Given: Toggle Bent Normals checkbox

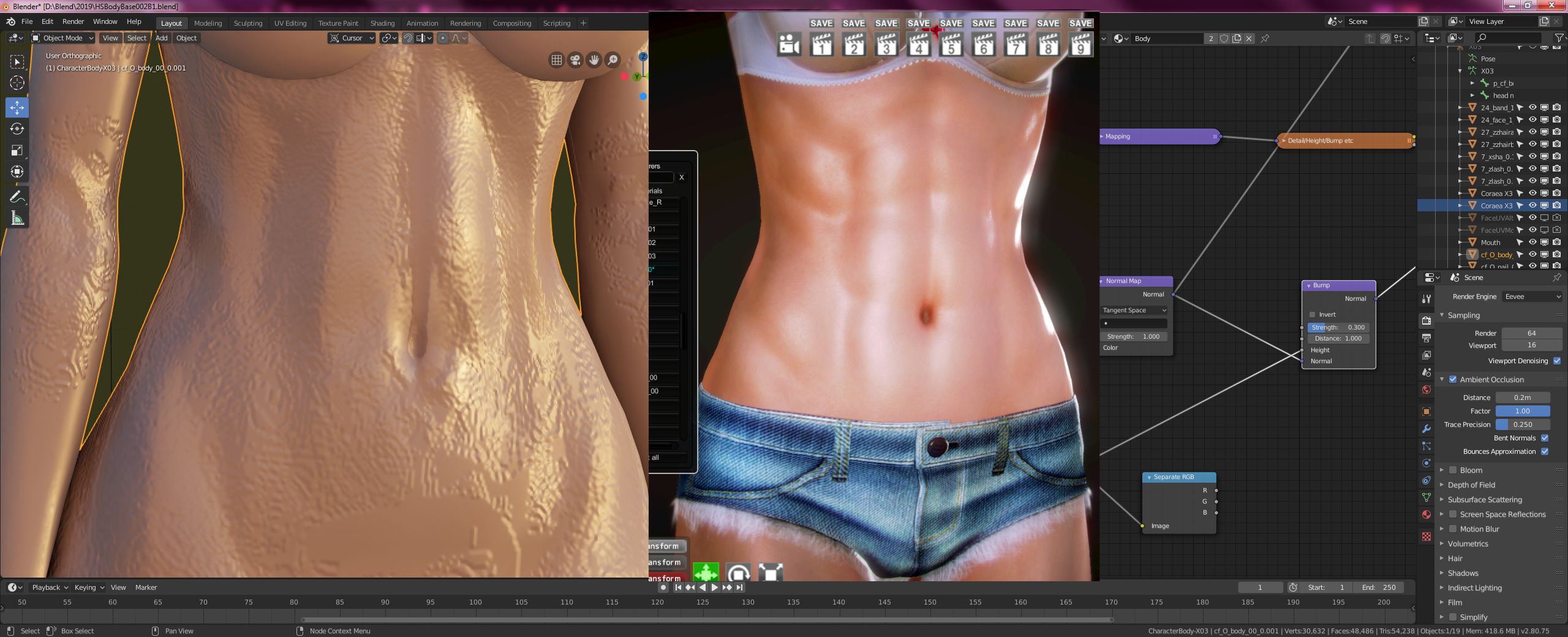Looking at the screenshot, I should tap(1545, 438).
